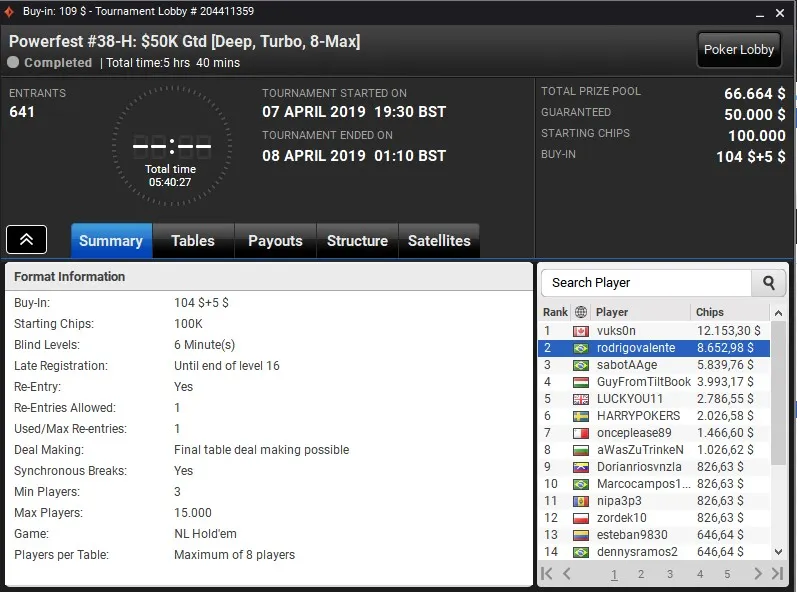Go to the last page of players
Viewport: 797px width, 592px height.
tap(777, 574)
